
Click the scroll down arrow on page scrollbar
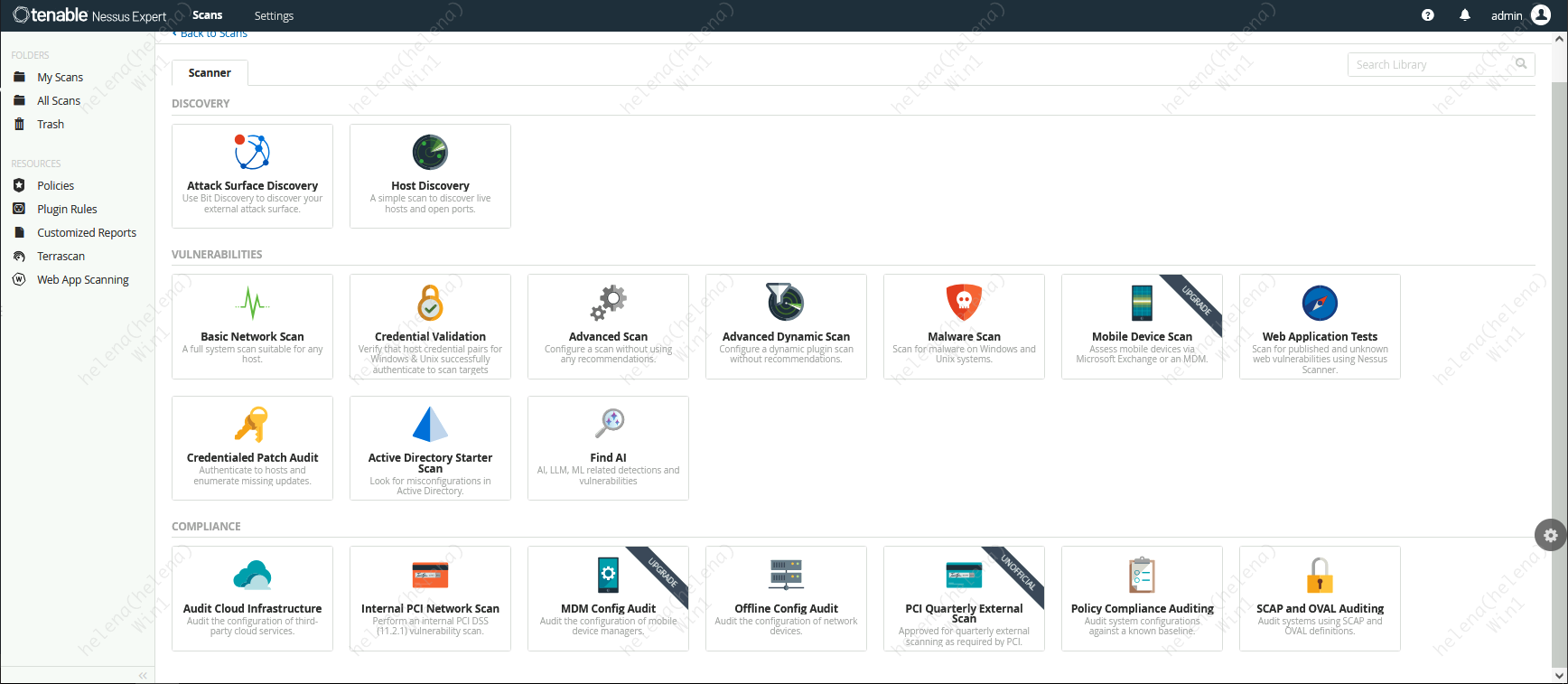point(1560,675)
